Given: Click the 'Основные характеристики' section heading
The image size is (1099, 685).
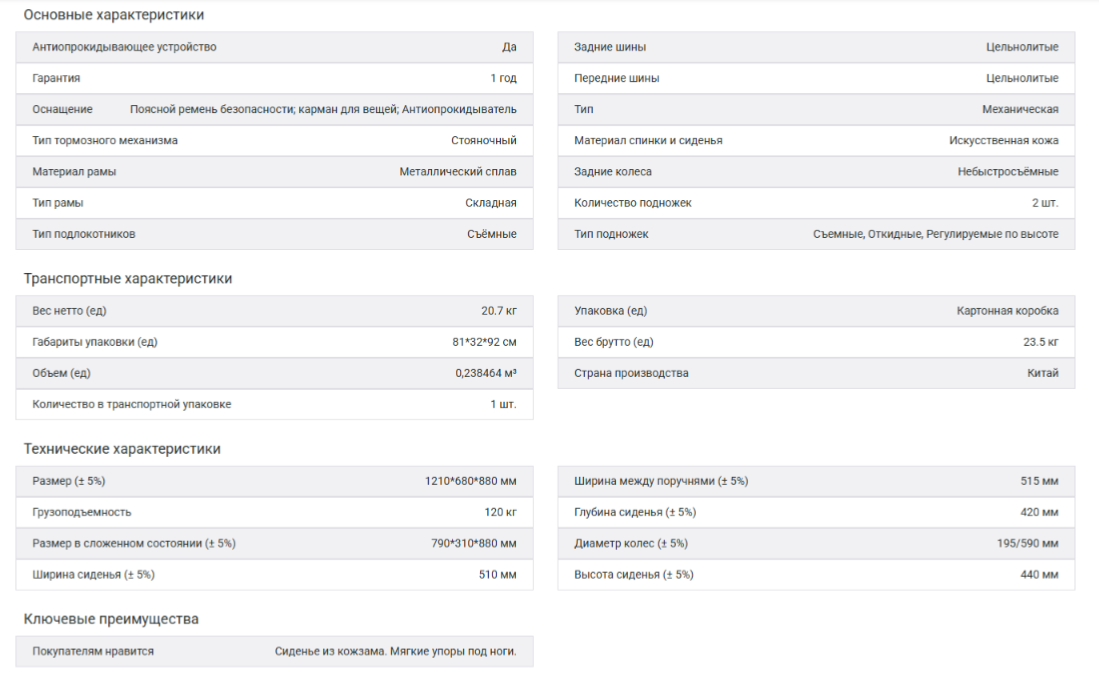Looking at the screenshot, I should tap(113, 15).
